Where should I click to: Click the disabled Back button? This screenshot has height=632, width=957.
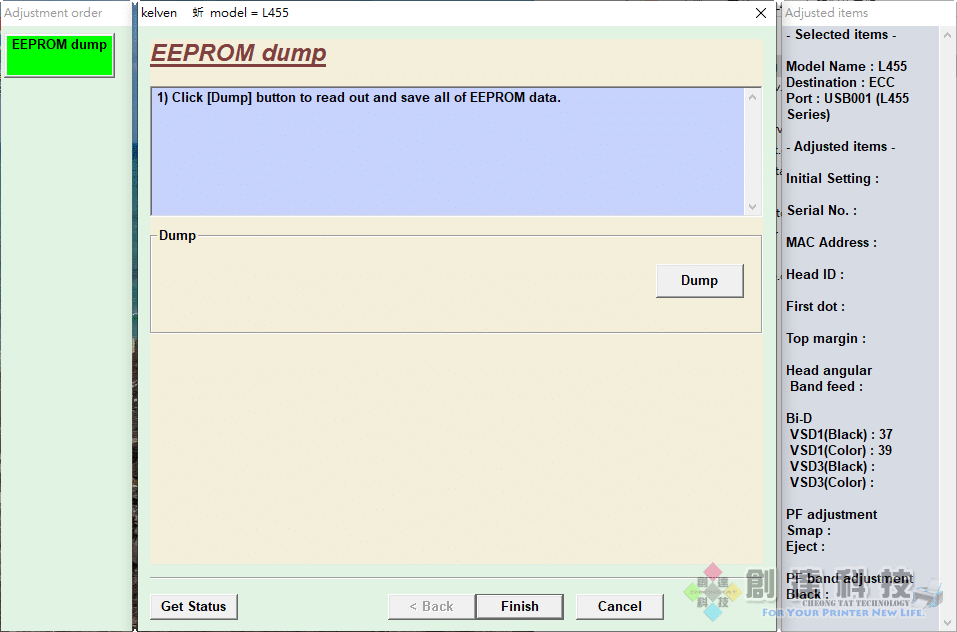coord(431,606)
